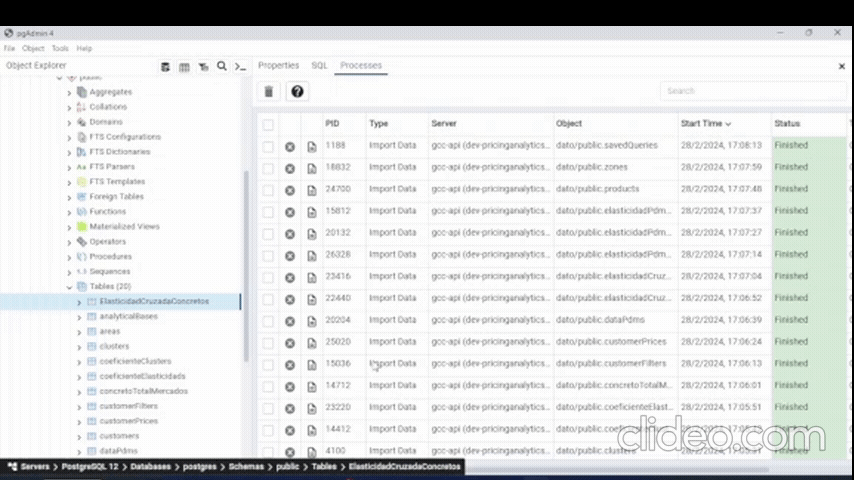Expand the clusters table node
Screen dimensions: 854x480
79,347
